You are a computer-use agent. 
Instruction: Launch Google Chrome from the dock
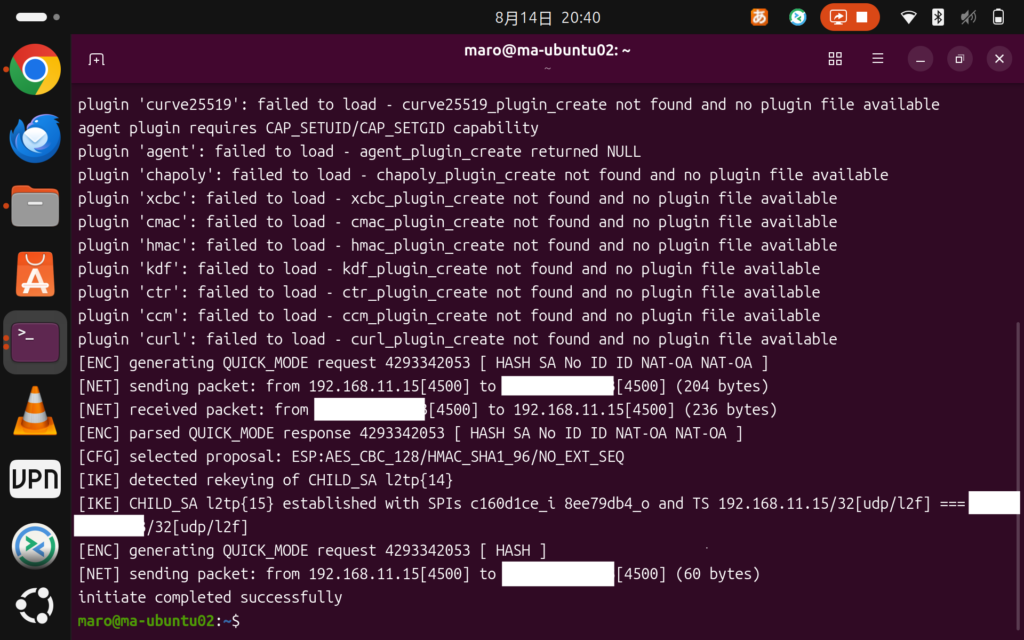(35, 69)
